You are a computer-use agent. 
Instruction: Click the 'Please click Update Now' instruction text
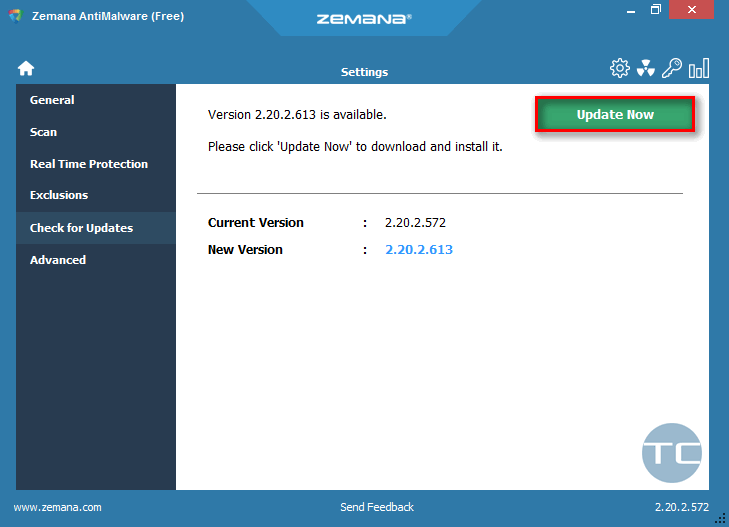(355, 147)
